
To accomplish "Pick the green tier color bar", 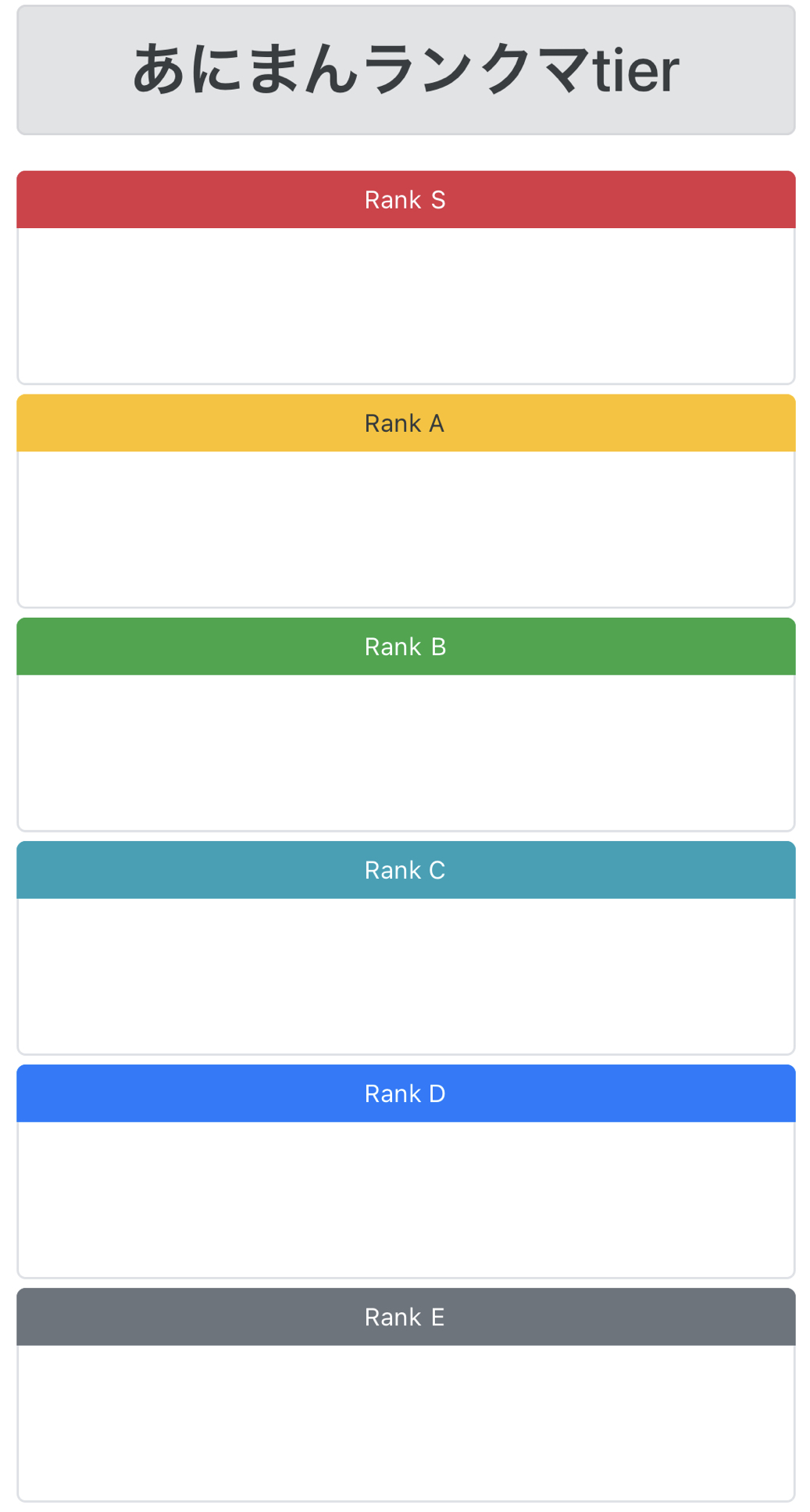I will [195, 647].
